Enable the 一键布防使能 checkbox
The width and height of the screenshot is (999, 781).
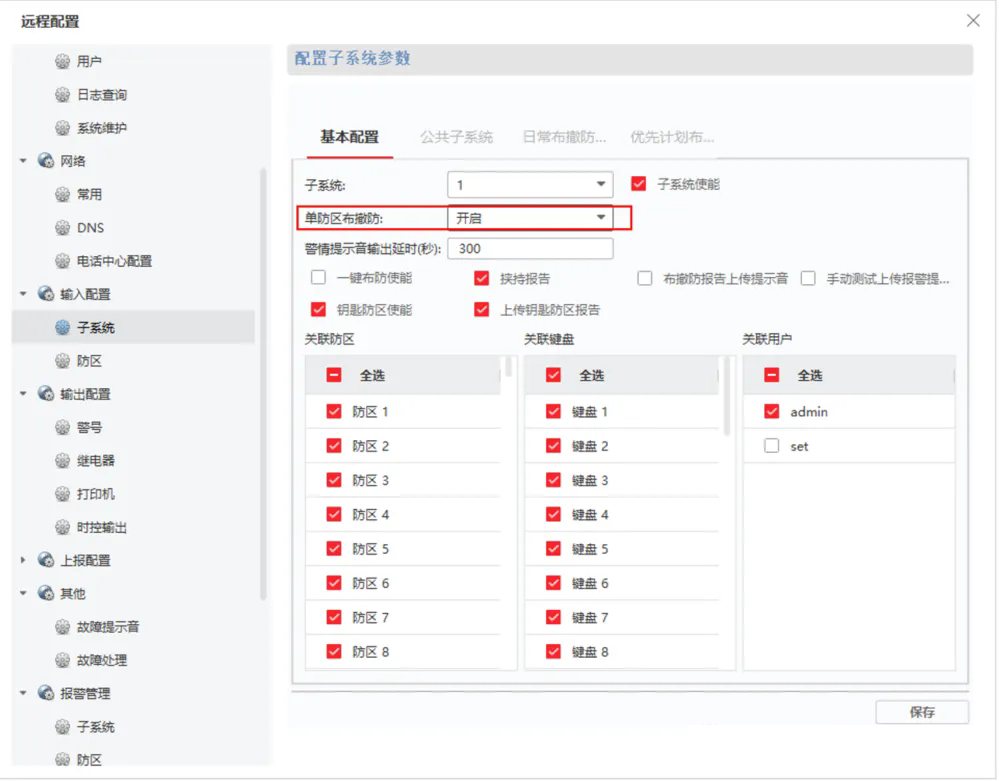click(x=319, y=279)
